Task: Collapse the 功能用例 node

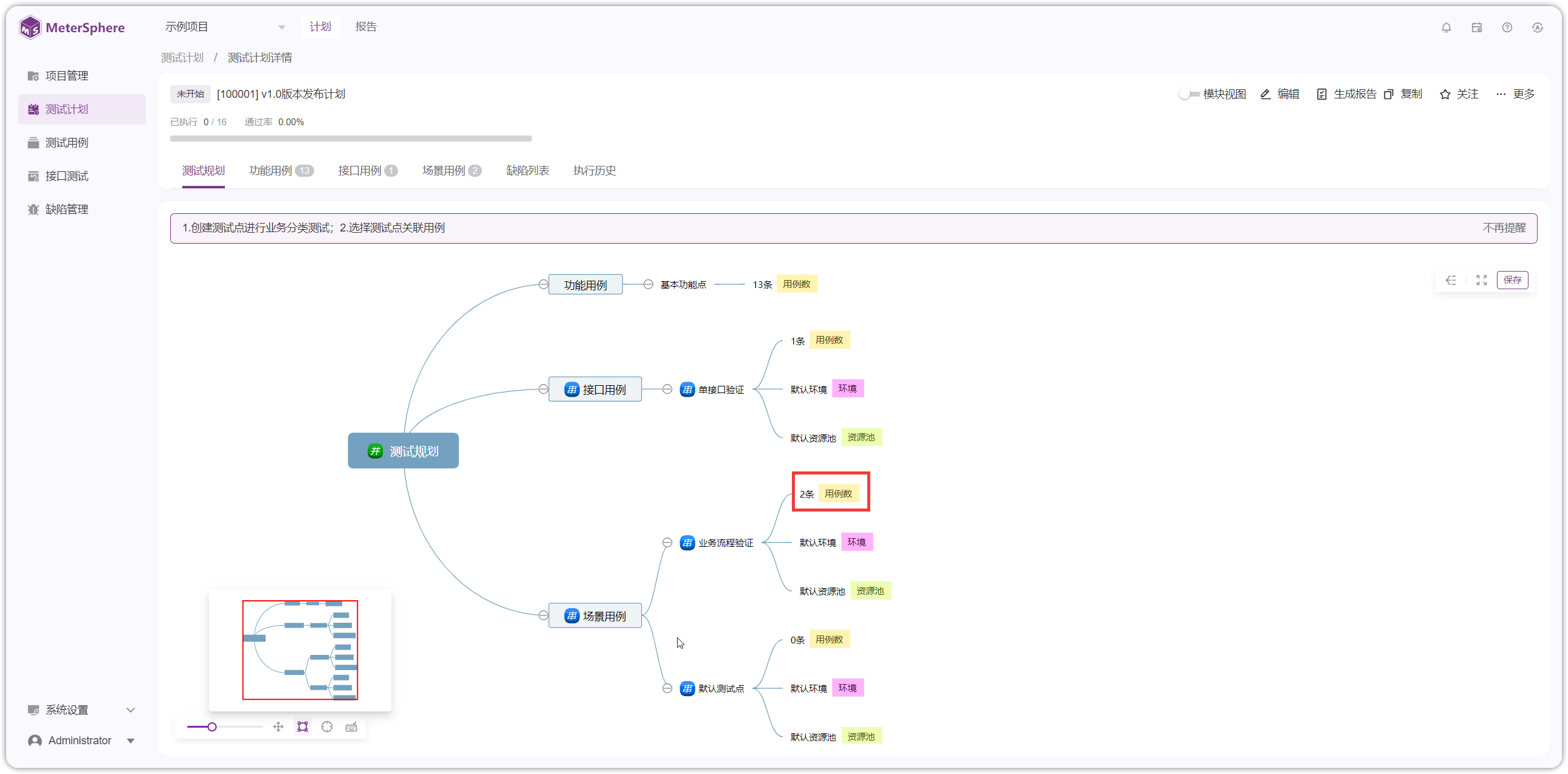Action: (x=543, y=284)
